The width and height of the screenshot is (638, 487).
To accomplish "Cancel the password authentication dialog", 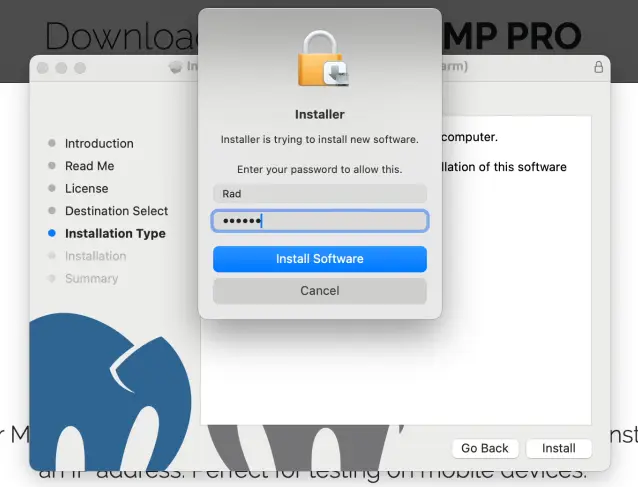I will [319, 291].
